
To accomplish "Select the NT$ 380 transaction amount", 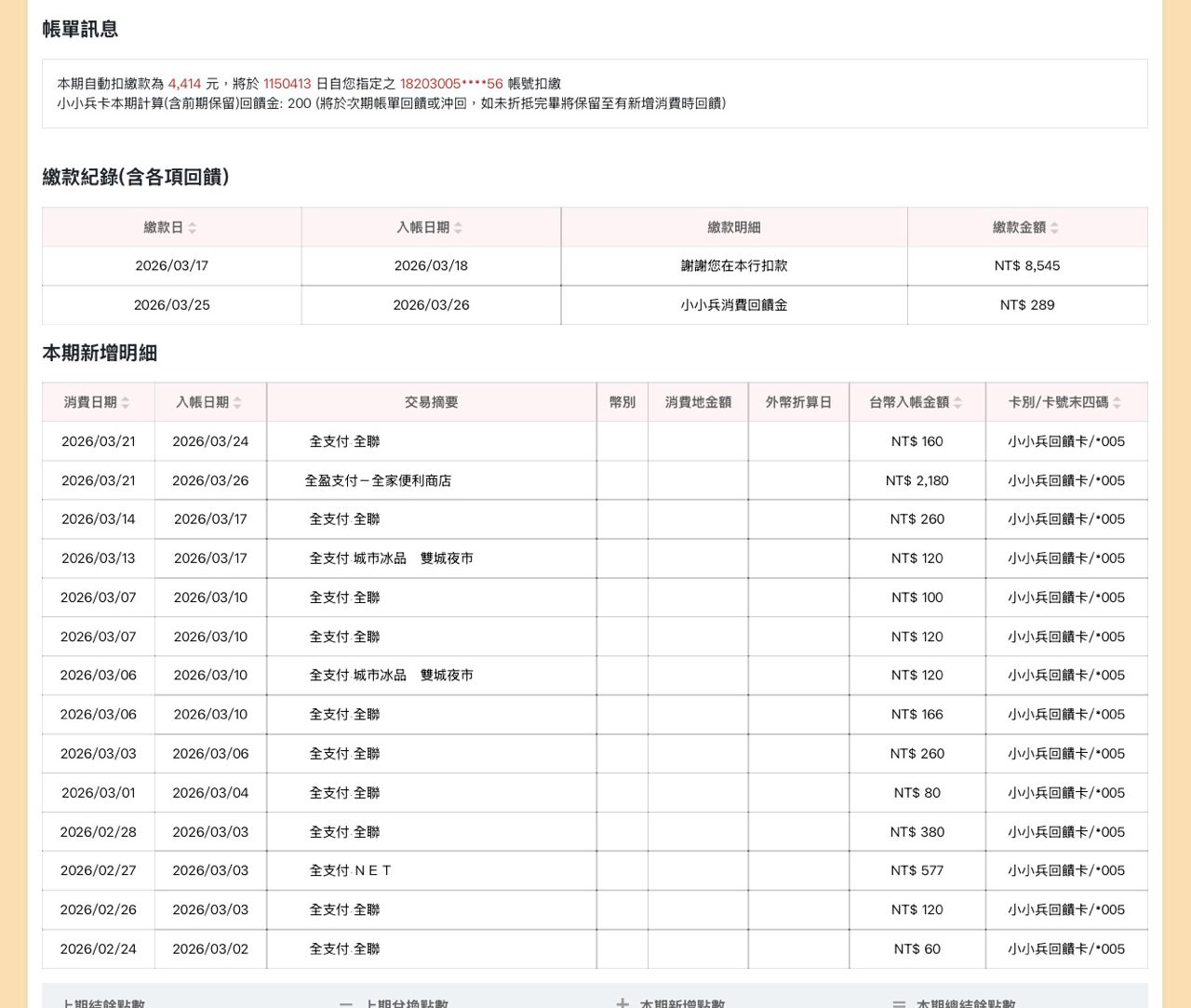I will [917, 832].
